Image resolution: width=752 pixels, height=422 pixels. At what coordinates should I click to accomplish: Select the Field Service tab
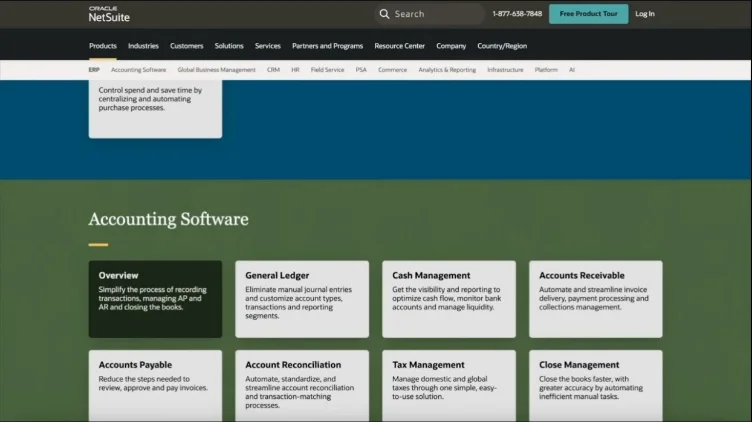point(327,70)
